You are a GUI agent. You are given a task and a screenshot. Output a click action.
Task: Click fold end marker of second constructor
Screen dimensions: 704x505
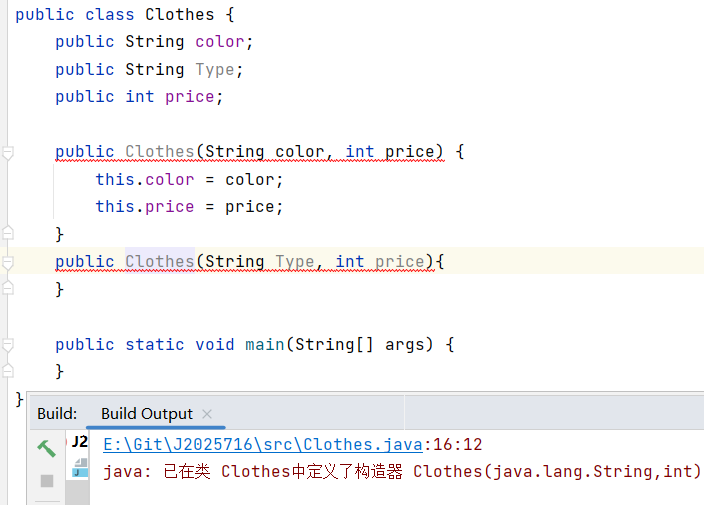pyautogui.click(x=8, y=288)
